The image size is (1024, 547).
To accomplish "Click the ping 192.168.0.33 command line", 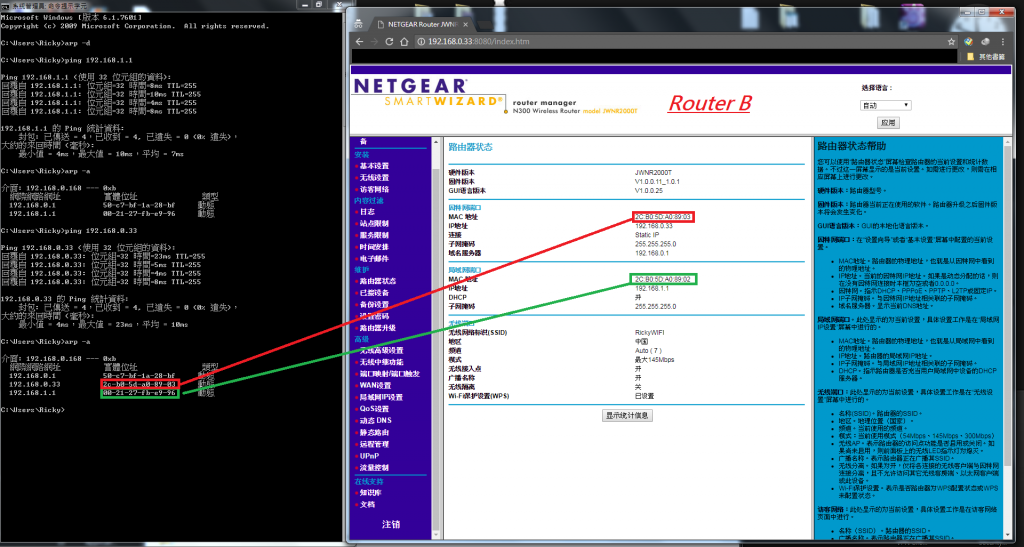I will pos(69,230).
